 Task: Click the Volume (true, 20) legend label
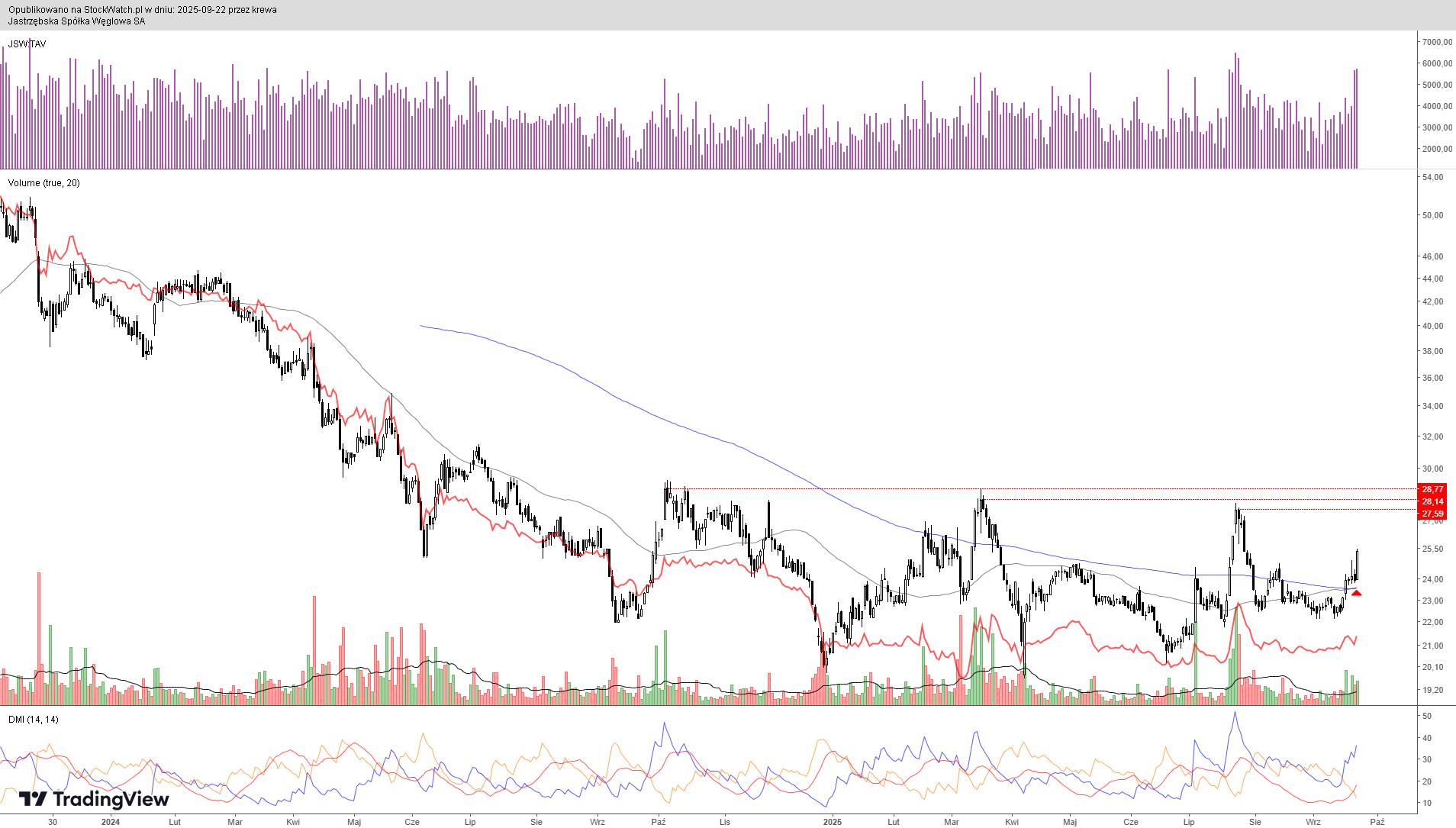[43, 183]
